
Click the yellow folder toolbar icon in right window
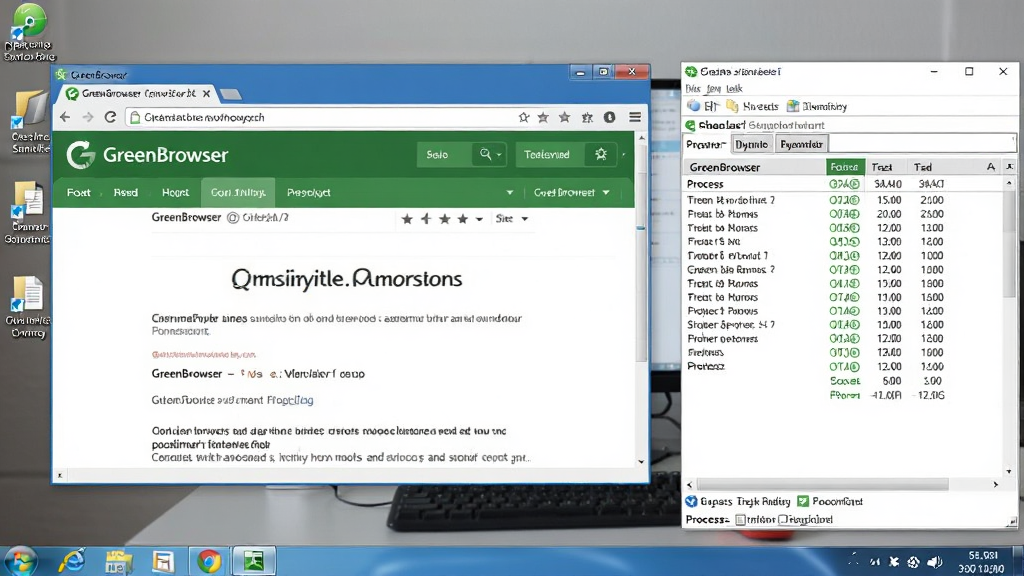(x=732, y=106)
